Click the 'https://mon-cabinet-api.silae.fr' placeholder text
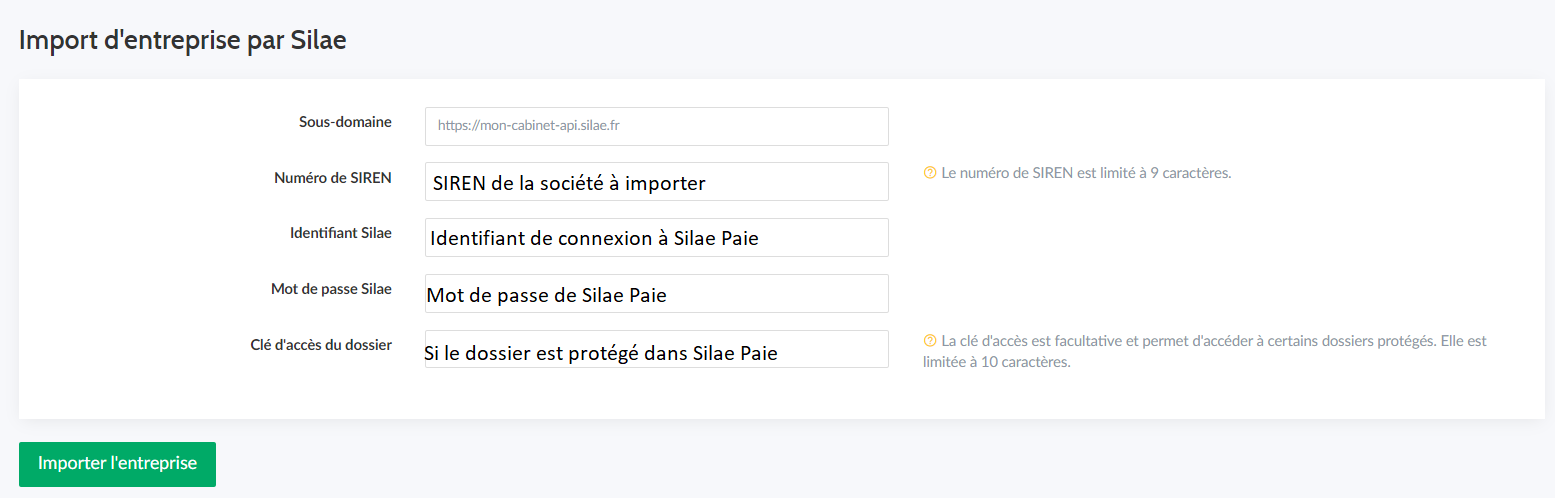Viewport: 1555px width, 498px height. point(530,126)
